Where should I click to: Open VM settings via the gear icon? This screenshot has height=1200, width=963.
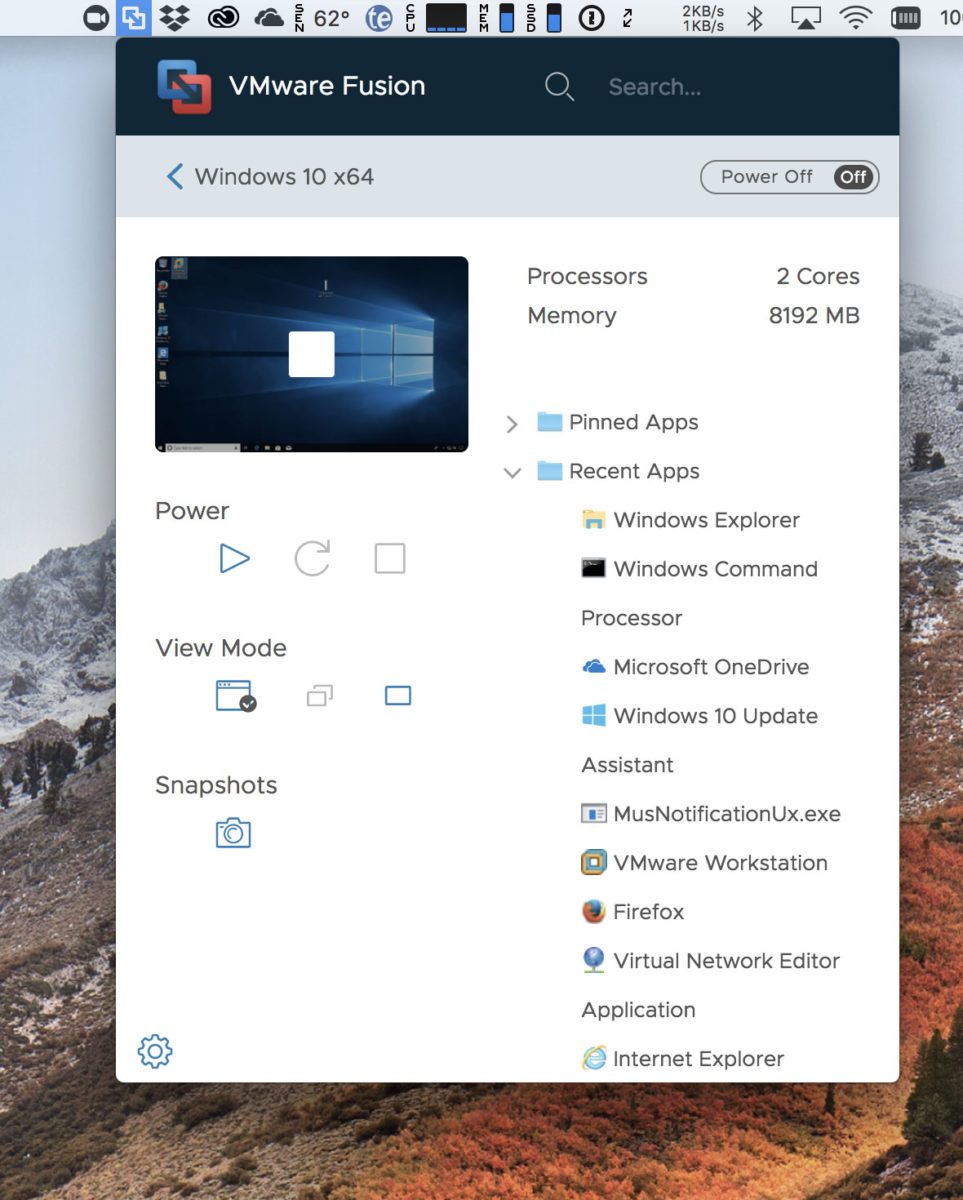(154, 1052)
